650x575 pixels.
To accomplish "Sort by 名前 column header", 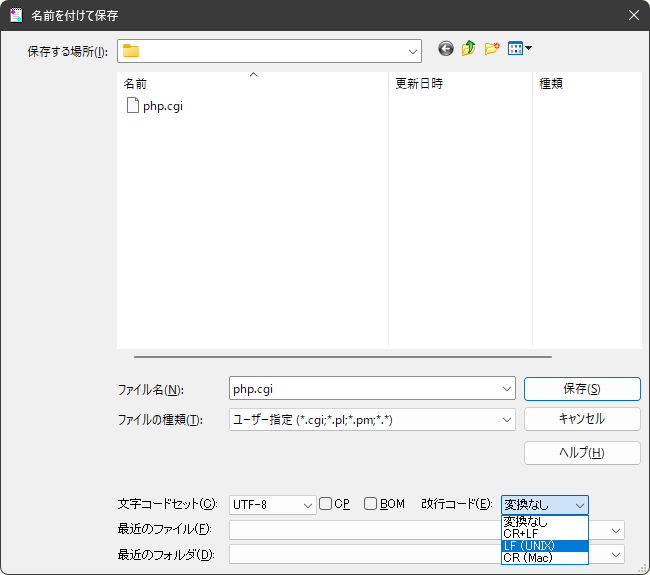I will tap(253, 84).
